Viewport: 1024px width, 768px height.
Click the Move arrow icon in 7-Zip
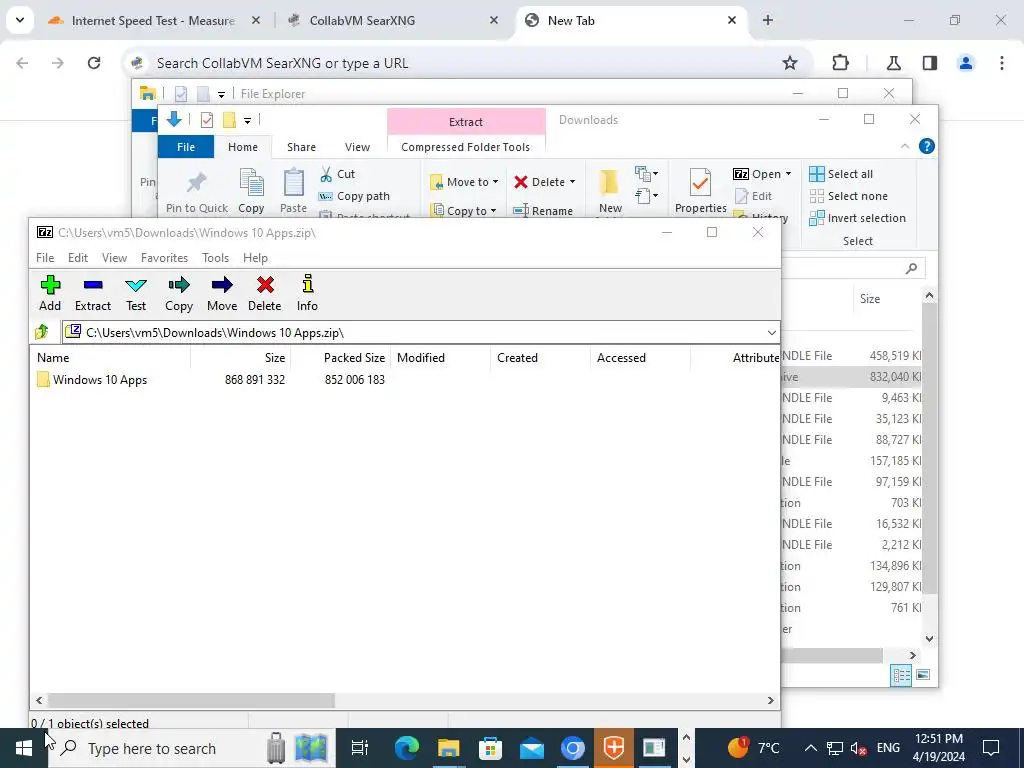click(x=222, y=285)
